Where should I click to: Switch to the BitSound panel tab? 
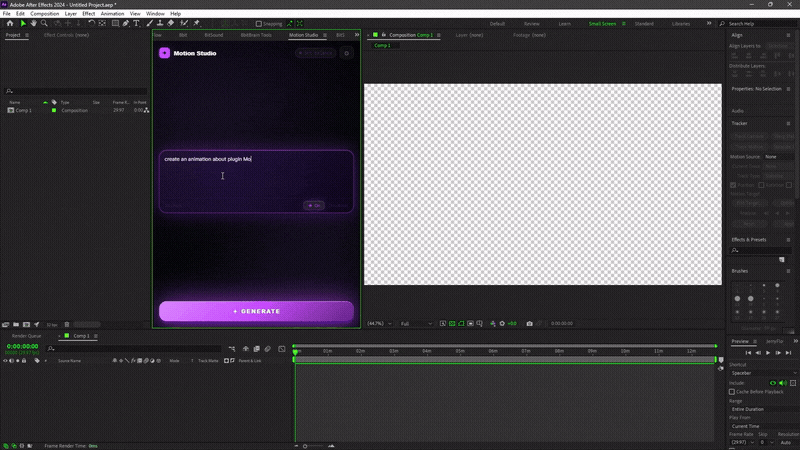tap(214, 35)
